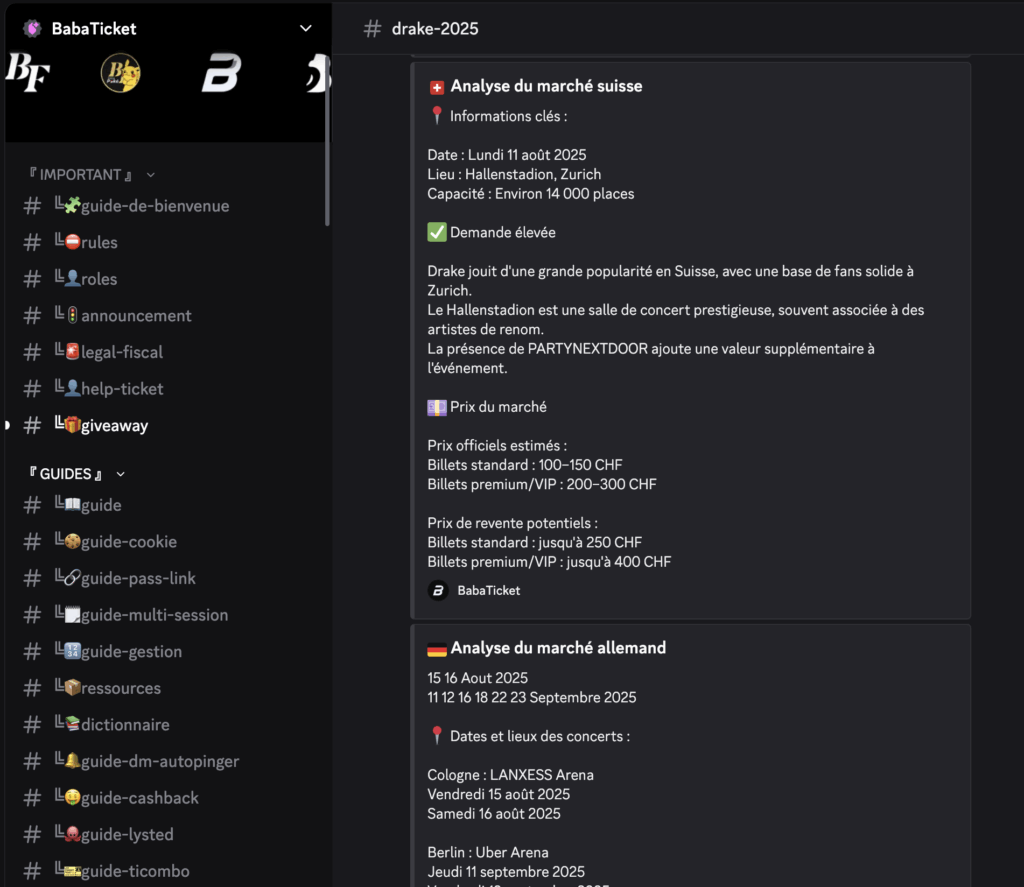Click the hash icon beside guide-cashback
1024x887 pixels.
[x=32, y=798]
